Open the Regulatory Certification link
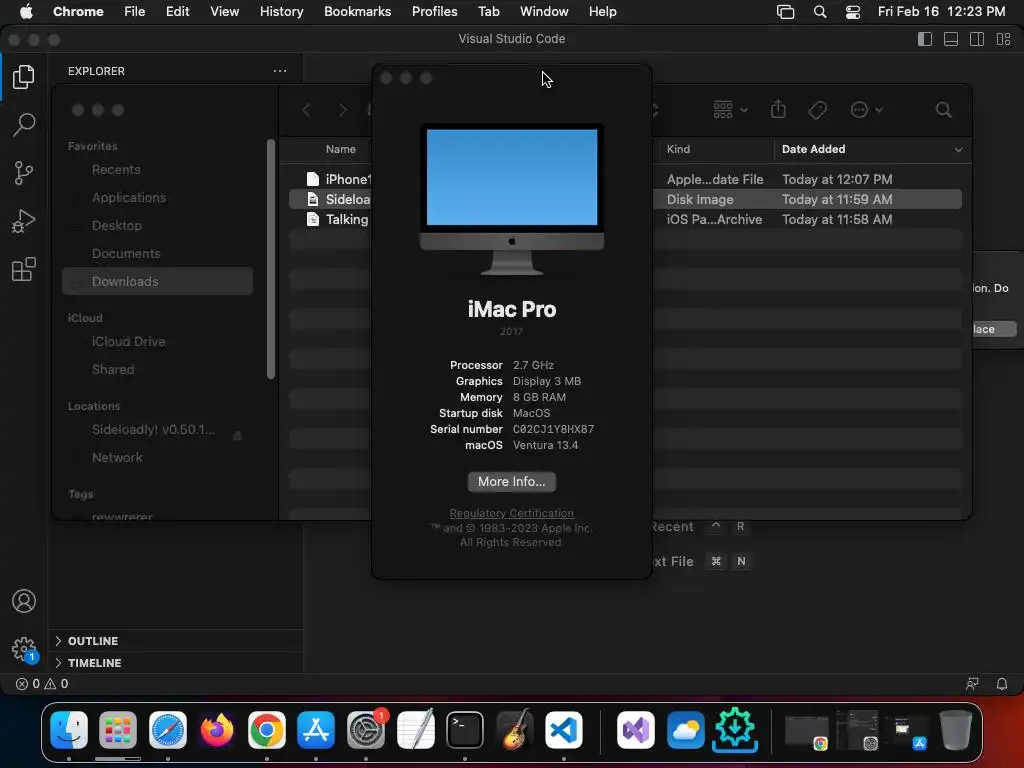 [511, 513]
